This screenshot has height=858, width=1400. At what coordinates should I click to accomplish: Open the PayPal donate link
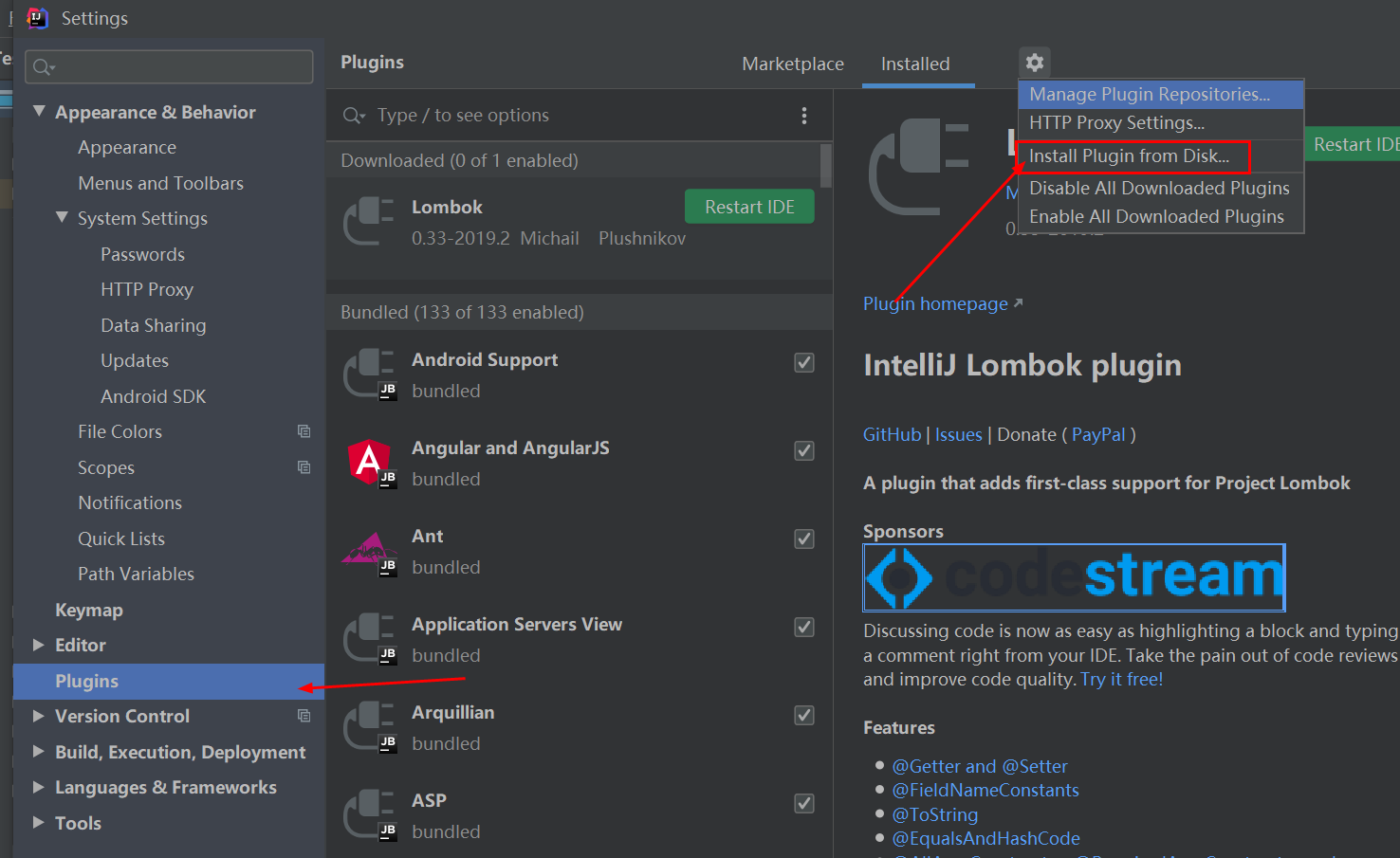1098,434
